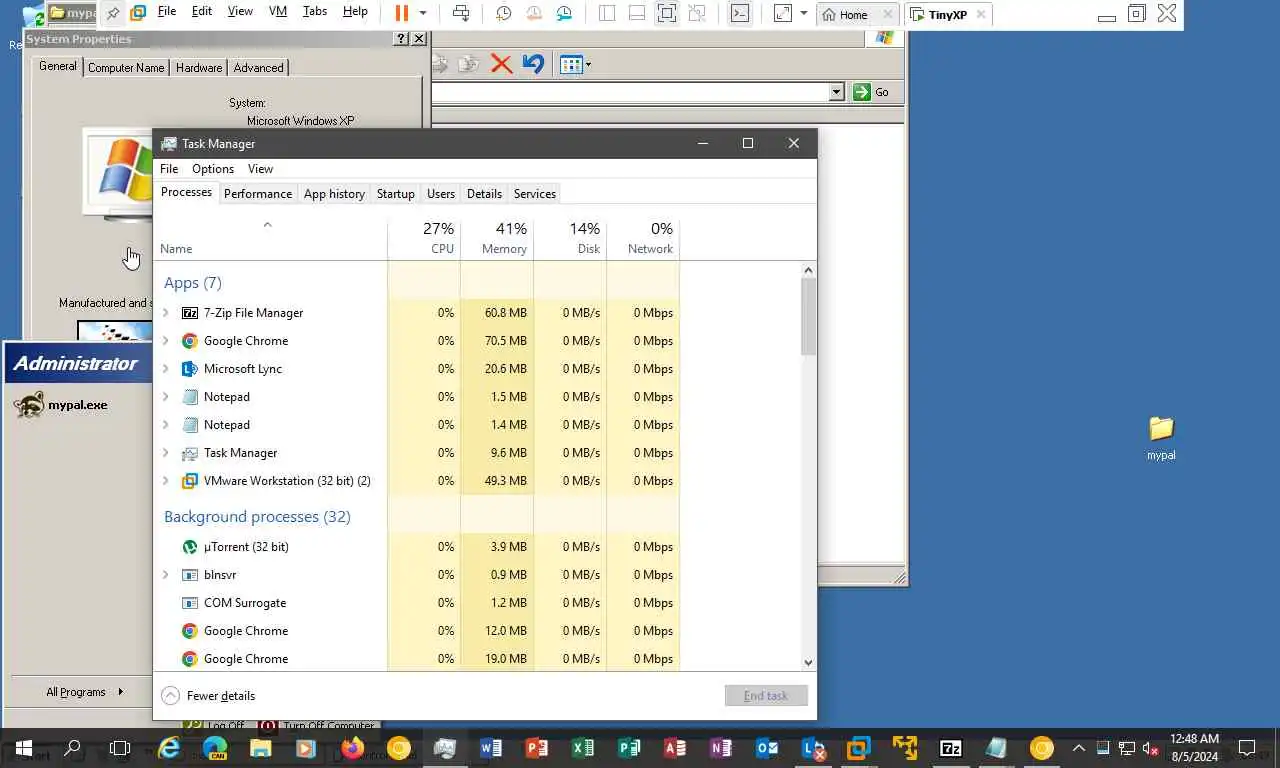1280x768 pixels.
Task: Open the Startup tab in Task Manager
Action: [396, 194]
